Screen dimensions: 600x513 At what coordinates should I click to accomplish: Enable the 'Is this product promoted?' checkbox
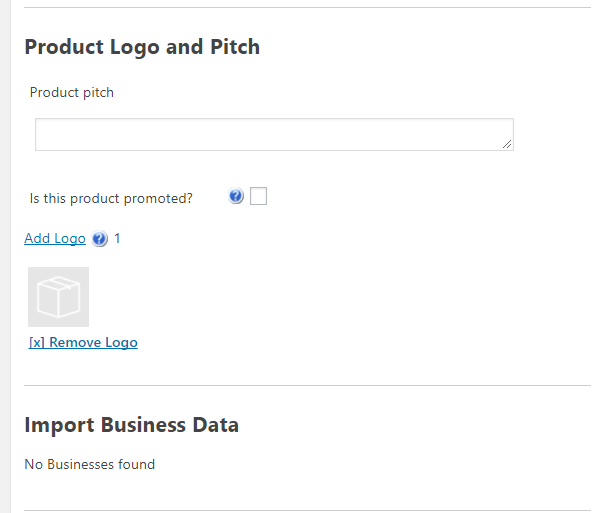pos(258,197)
